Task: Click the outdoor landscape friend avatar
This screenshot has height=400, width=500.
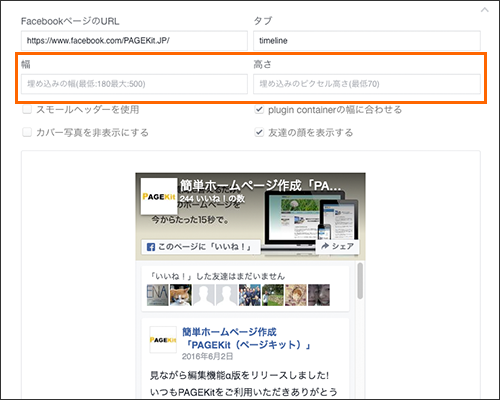Action: (x=273, y=295)
